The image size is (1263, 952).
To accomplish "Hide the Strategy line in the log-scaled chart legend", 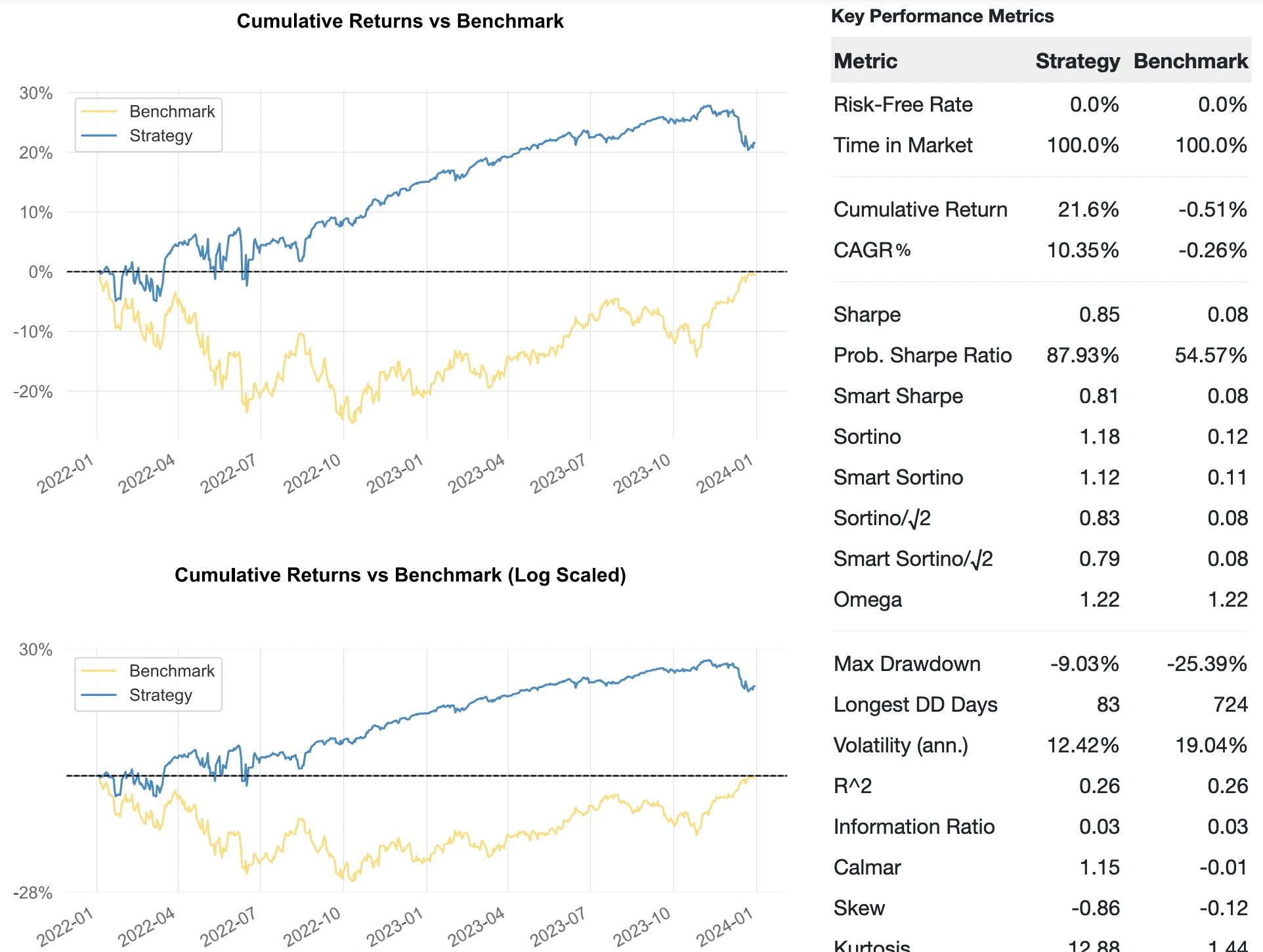I will [x=161, y=695].
